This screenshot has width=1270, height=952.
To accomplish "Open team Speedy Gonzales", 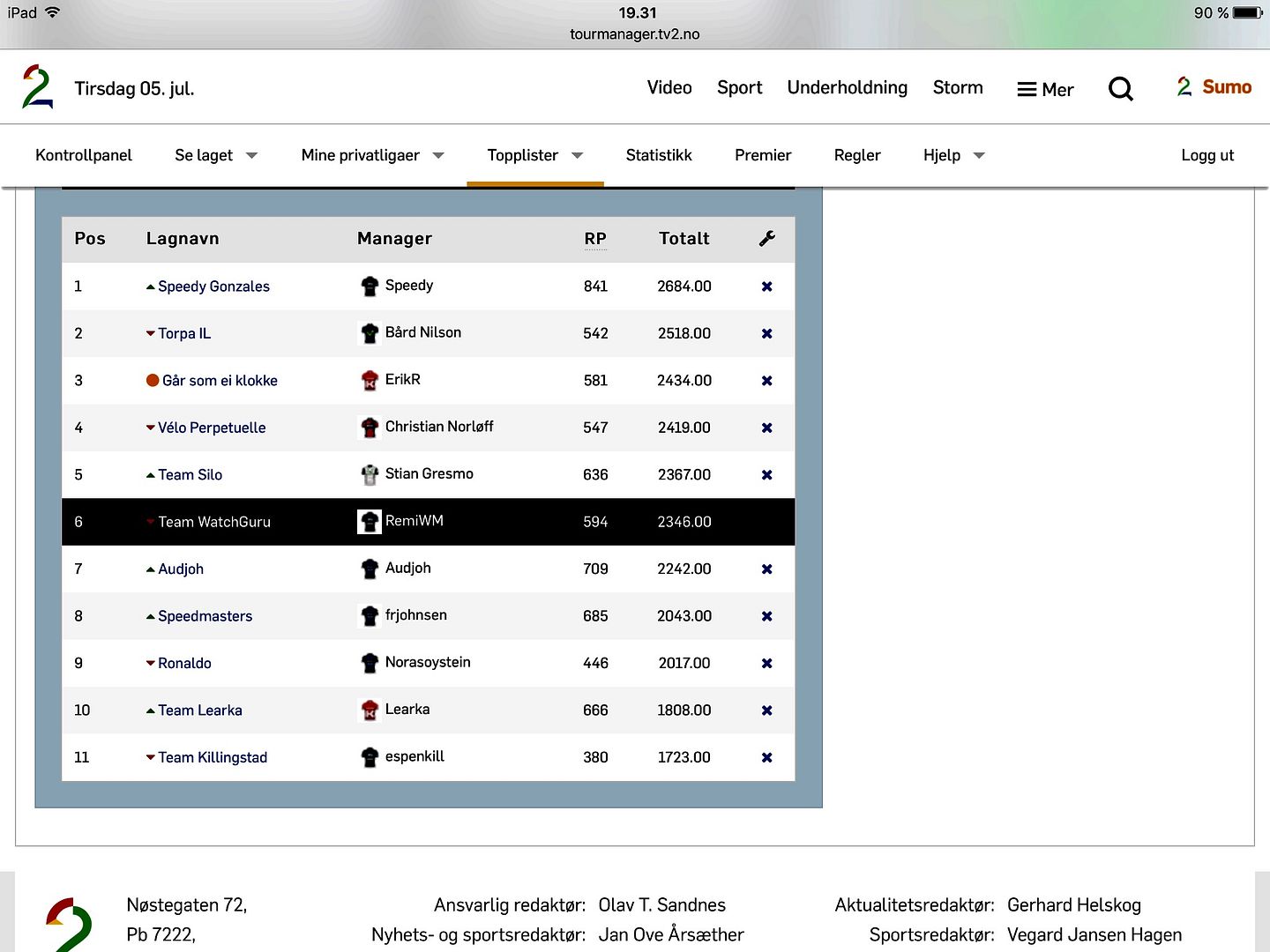I will pyautogui.click(x=213, y=286).
